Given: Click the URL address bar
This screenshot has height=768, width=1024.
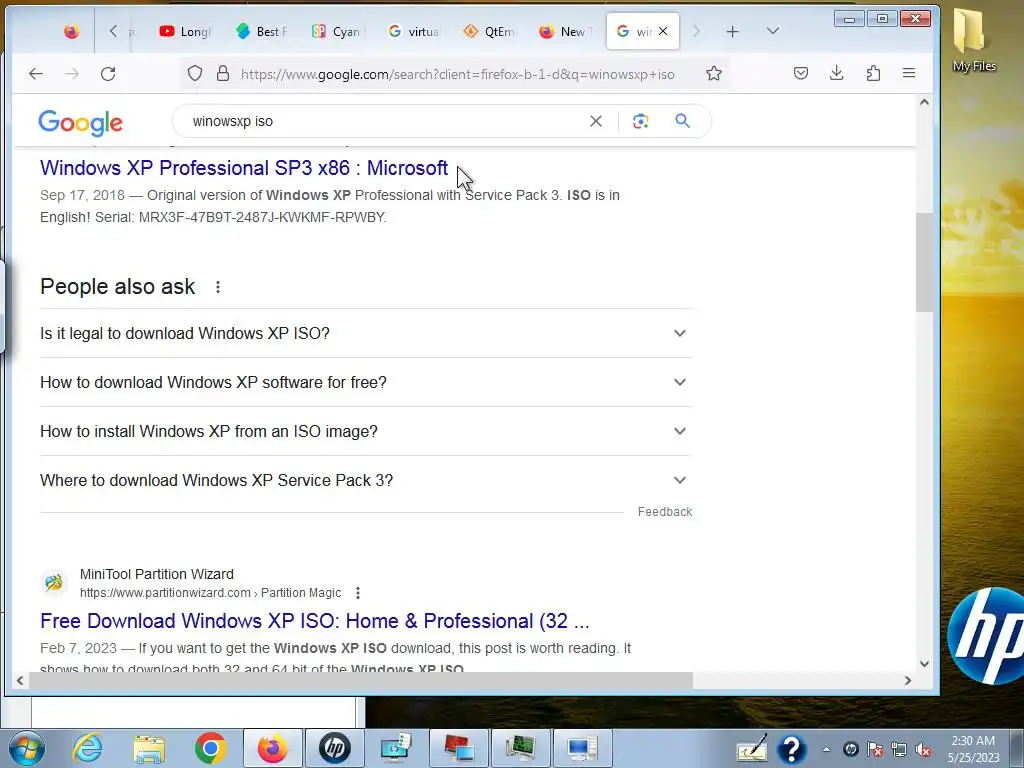Looking at the screenshot, I should tap(457, 74).
